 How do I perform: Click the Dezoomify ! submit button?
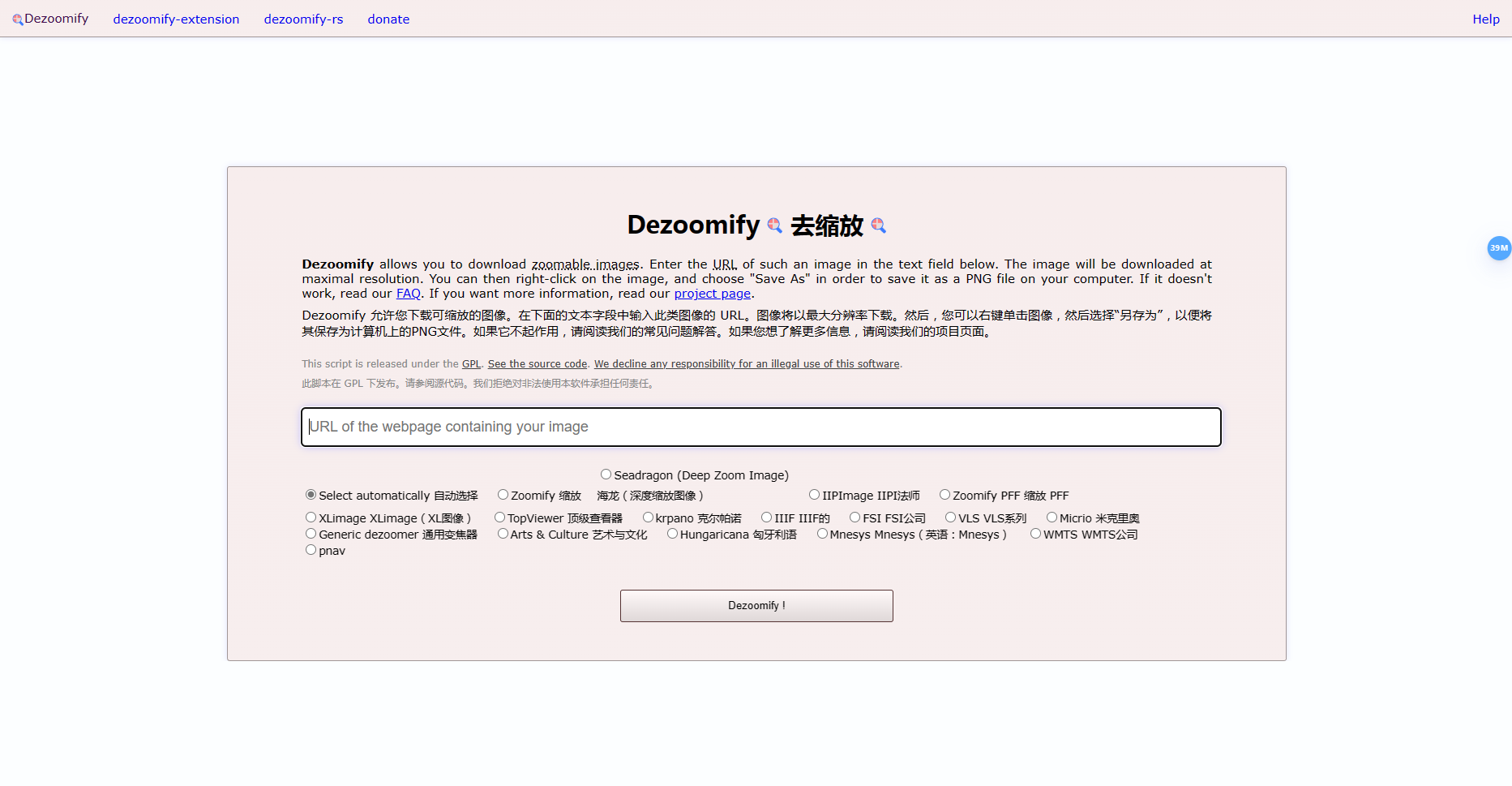(756, 606)
